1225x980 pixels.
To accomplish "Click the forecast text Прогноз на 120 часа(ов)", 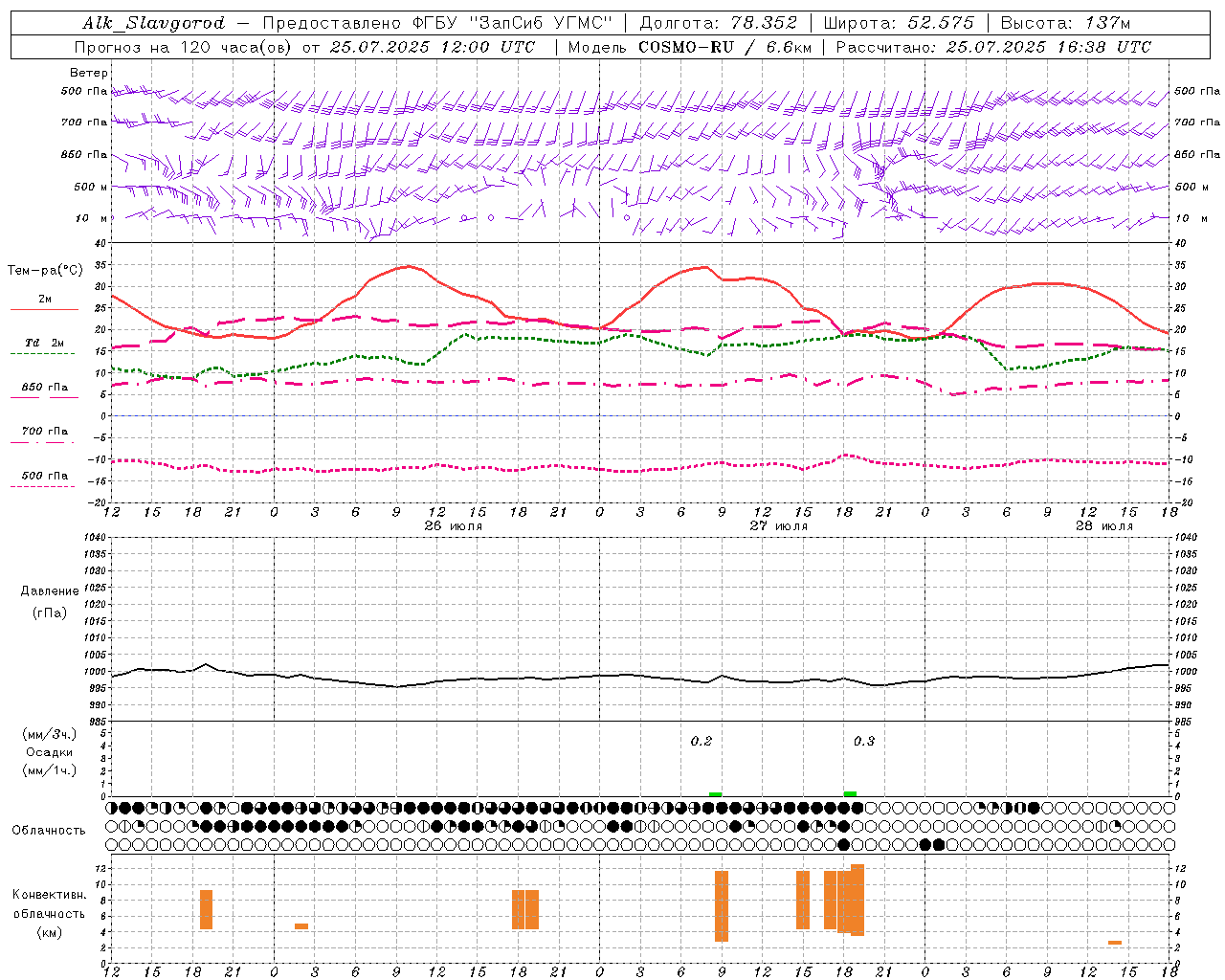I will 184,47.
